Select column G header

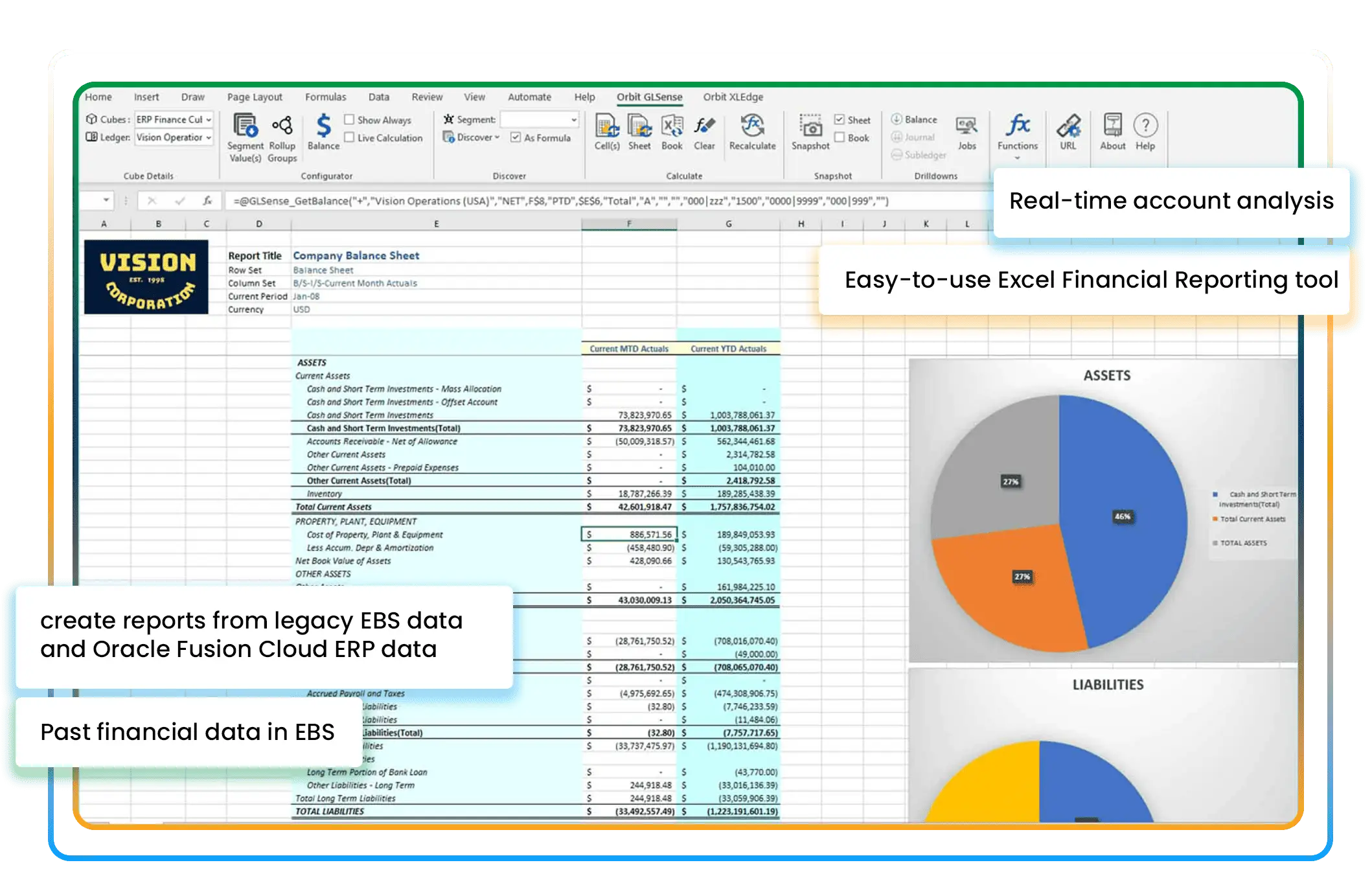729,224
